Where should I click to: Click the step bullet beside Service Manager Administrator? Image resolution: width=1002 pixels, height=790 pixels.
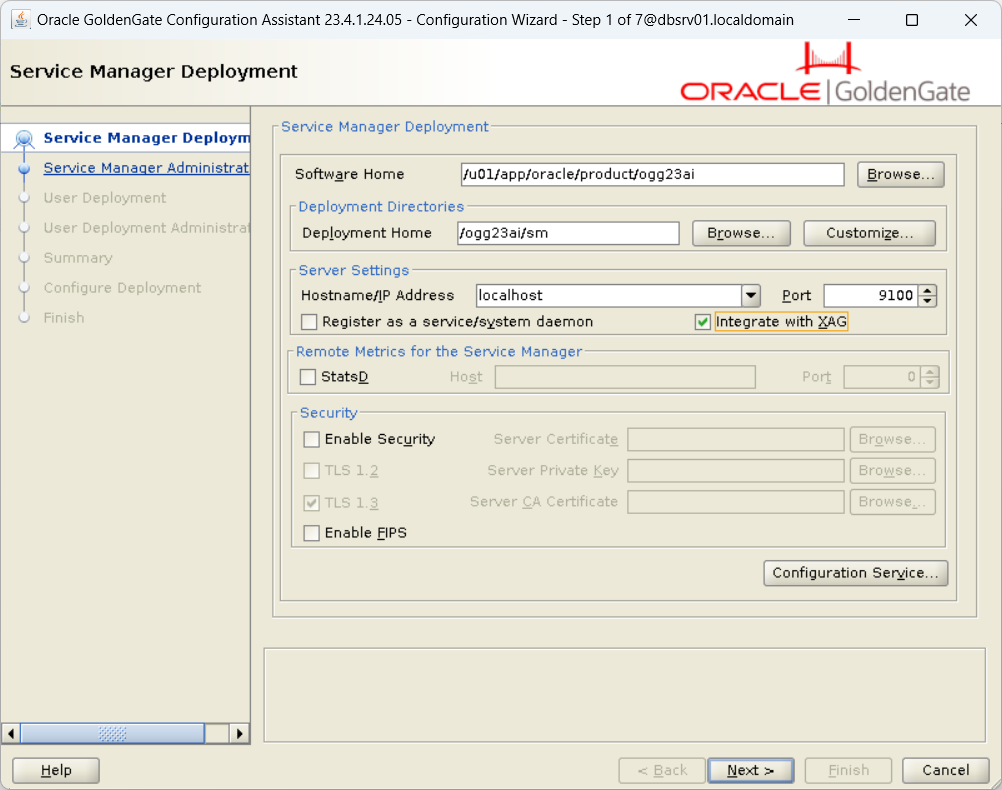click(x=24, y=168)
